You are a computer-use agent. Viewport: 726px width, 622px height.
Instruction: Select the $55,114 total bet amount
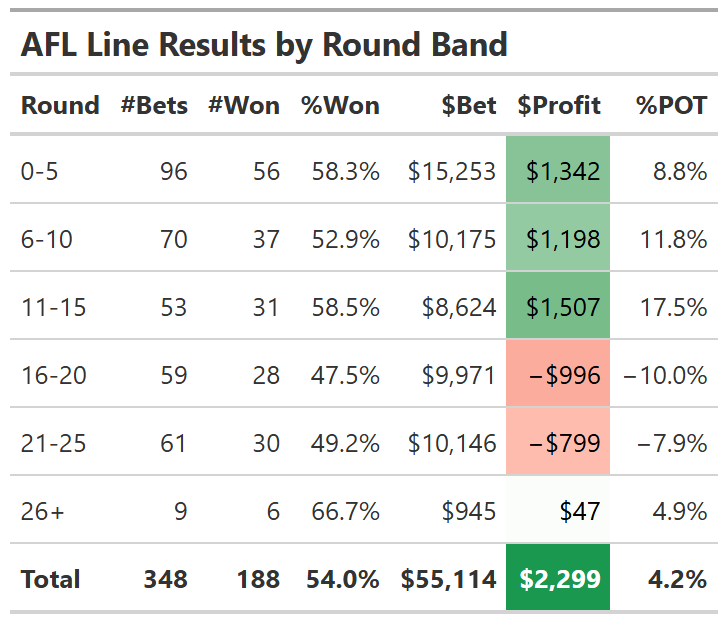[x=448, y=579]
